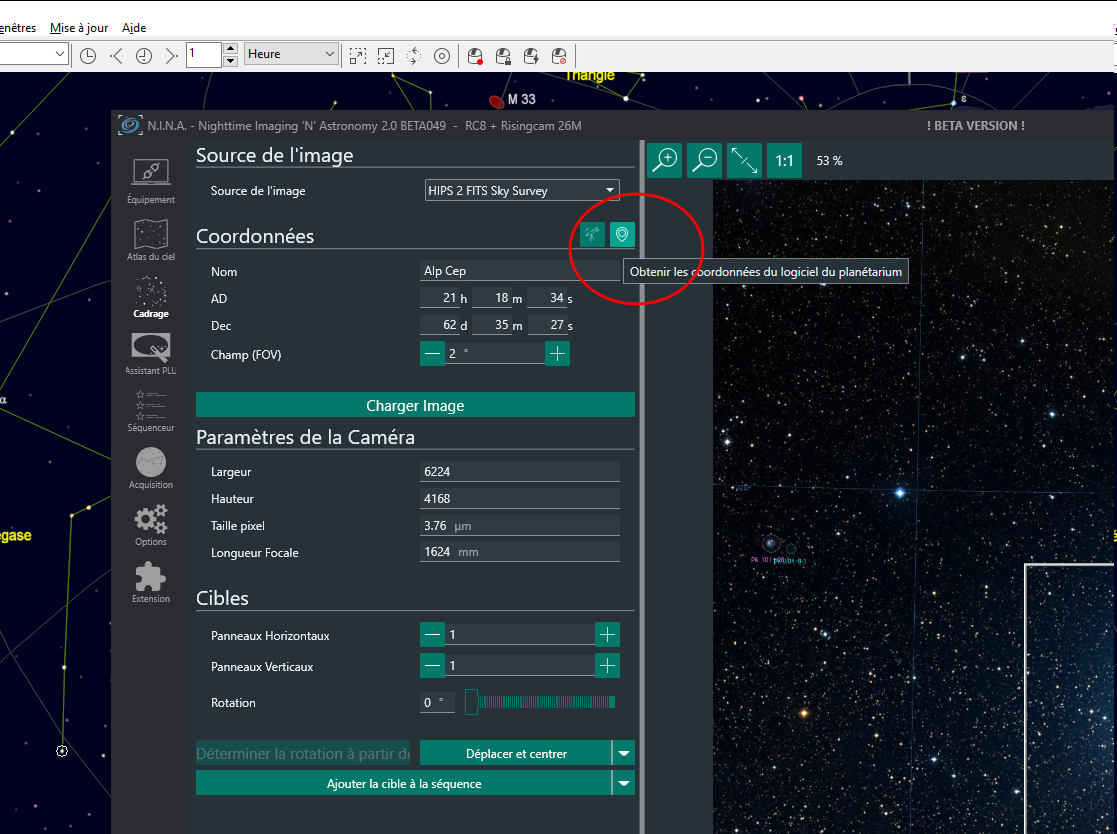1117x834 pixels.
Task: Click the telescope icon with lightning bolt
Action: [x=531, y=56]
